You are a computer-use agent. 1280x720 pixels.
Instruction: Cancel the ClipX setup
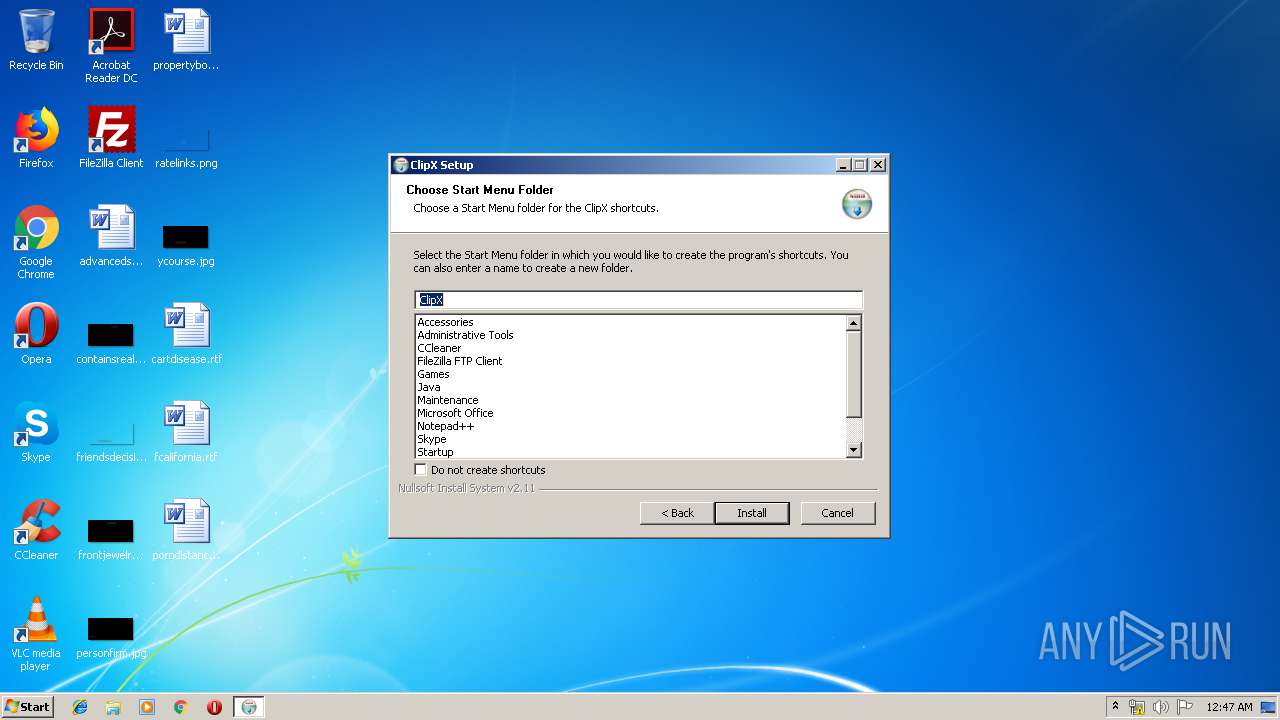[x=838, y=513]
